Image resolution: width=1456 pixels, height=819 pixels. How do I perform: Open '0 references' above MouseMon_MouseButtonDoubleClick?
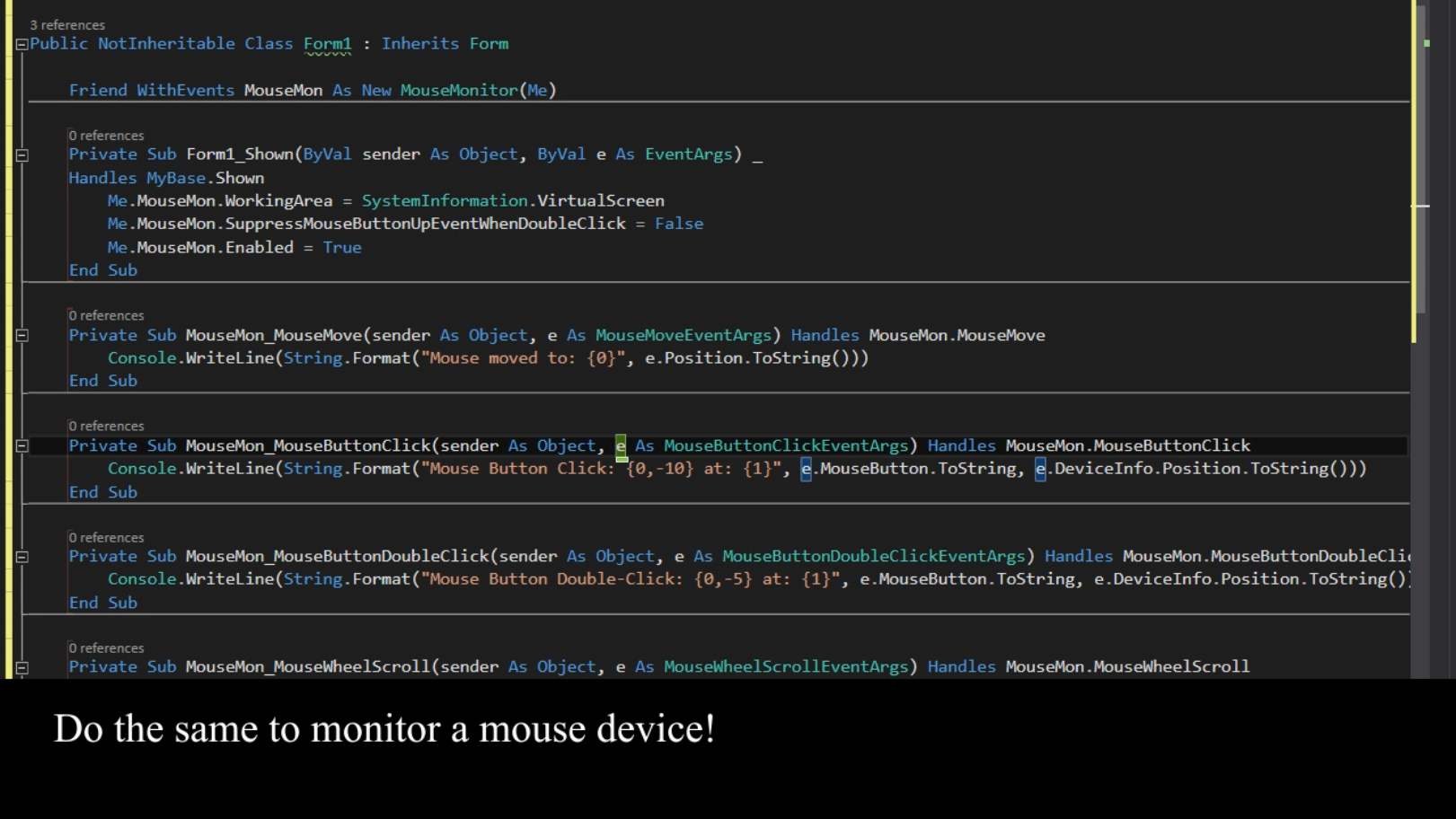pyautogui.click(x=106, y=536)
